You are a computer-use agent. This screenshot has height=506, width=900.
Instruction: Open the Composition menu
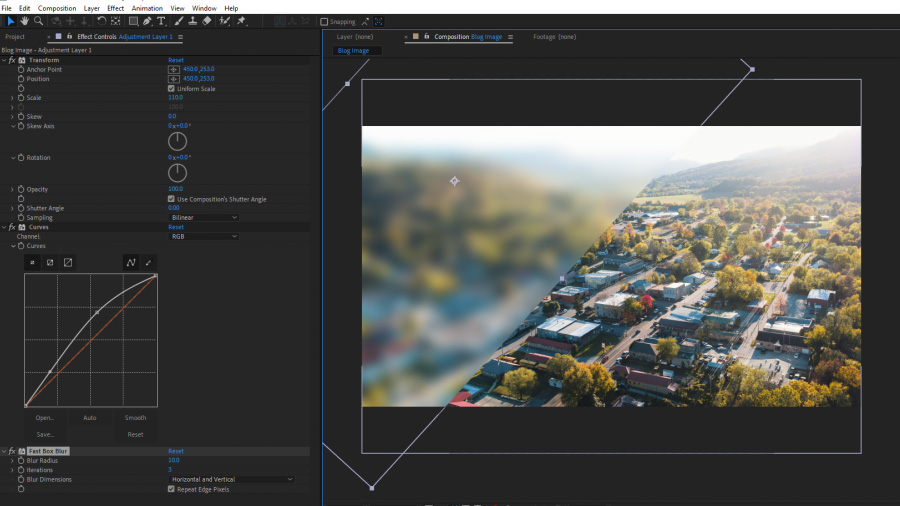pyautogui.click(x=57, y=8)
